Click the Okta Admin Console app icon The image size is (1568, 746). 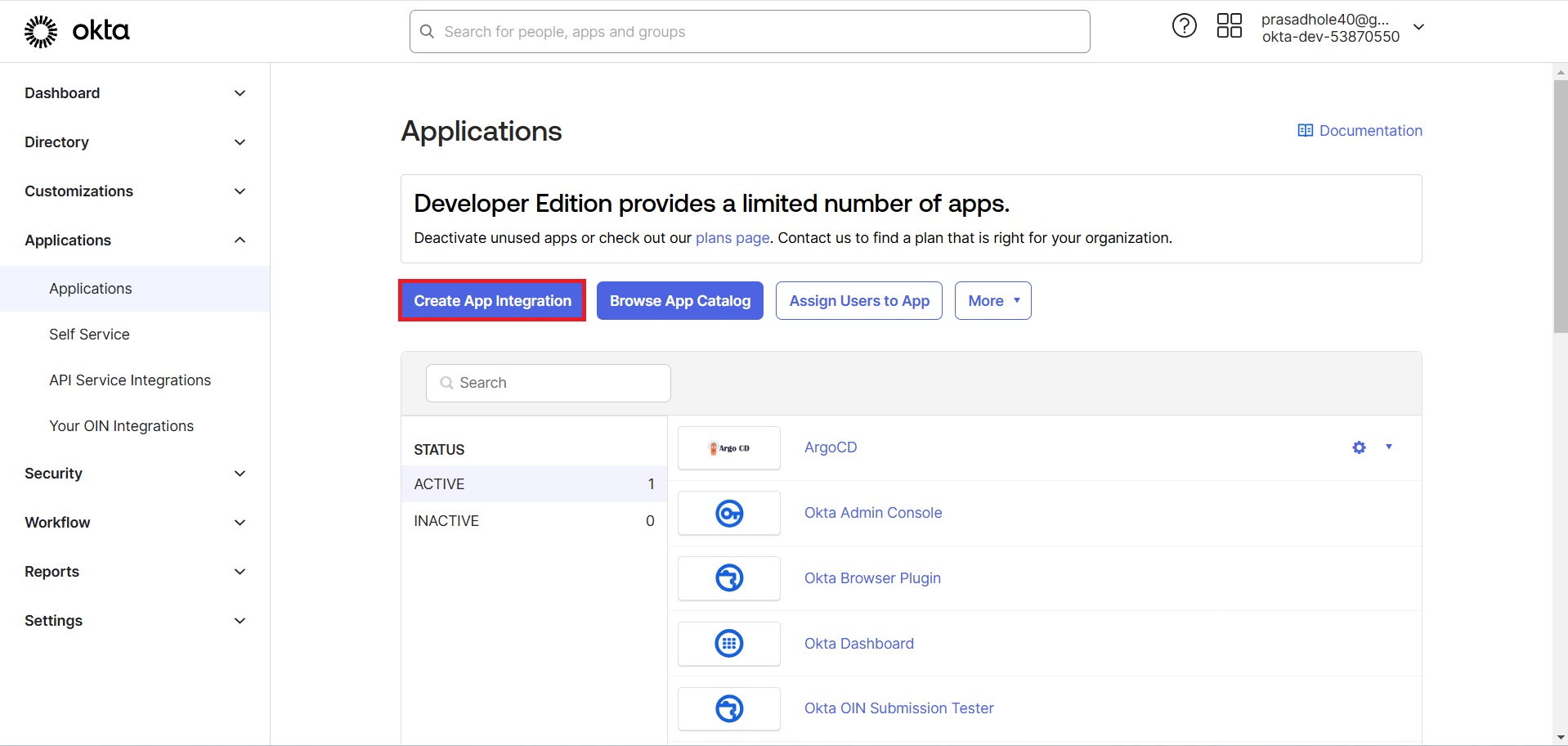point(728,513)
